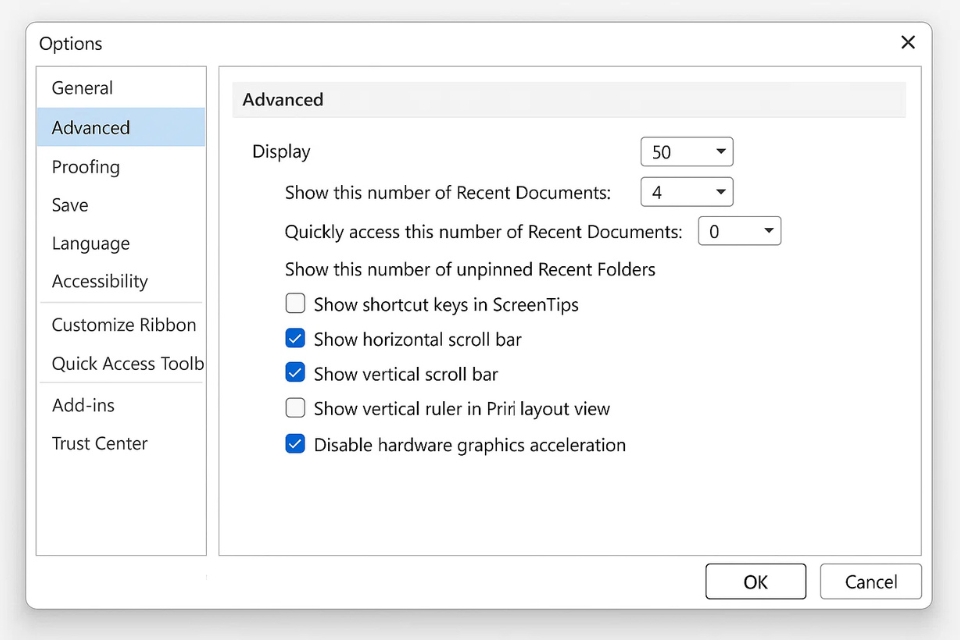Select Quick Access Toolbar in the sidebar
Image resolution: width=960 pixels, height=640 pixels.
point(127,364)
